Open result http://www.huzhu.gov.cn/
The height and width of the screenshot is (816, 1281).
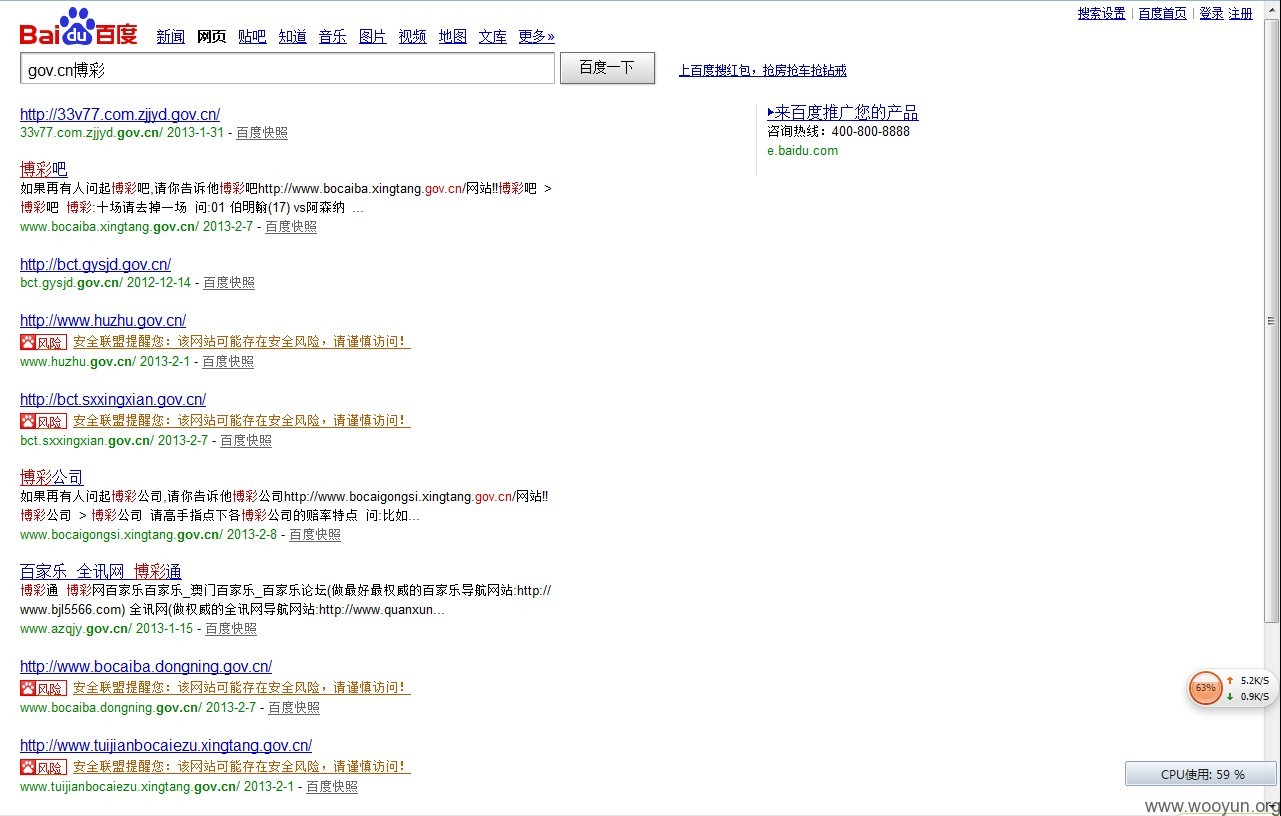pyautogui.click(x=103, y=321)
